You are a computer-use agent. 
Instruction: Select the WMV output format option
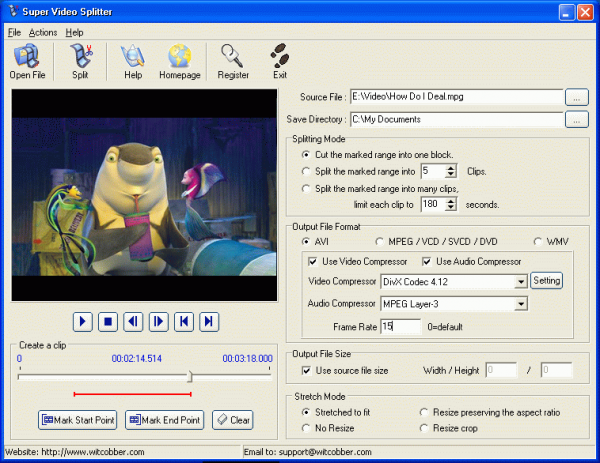pos(538,242)
